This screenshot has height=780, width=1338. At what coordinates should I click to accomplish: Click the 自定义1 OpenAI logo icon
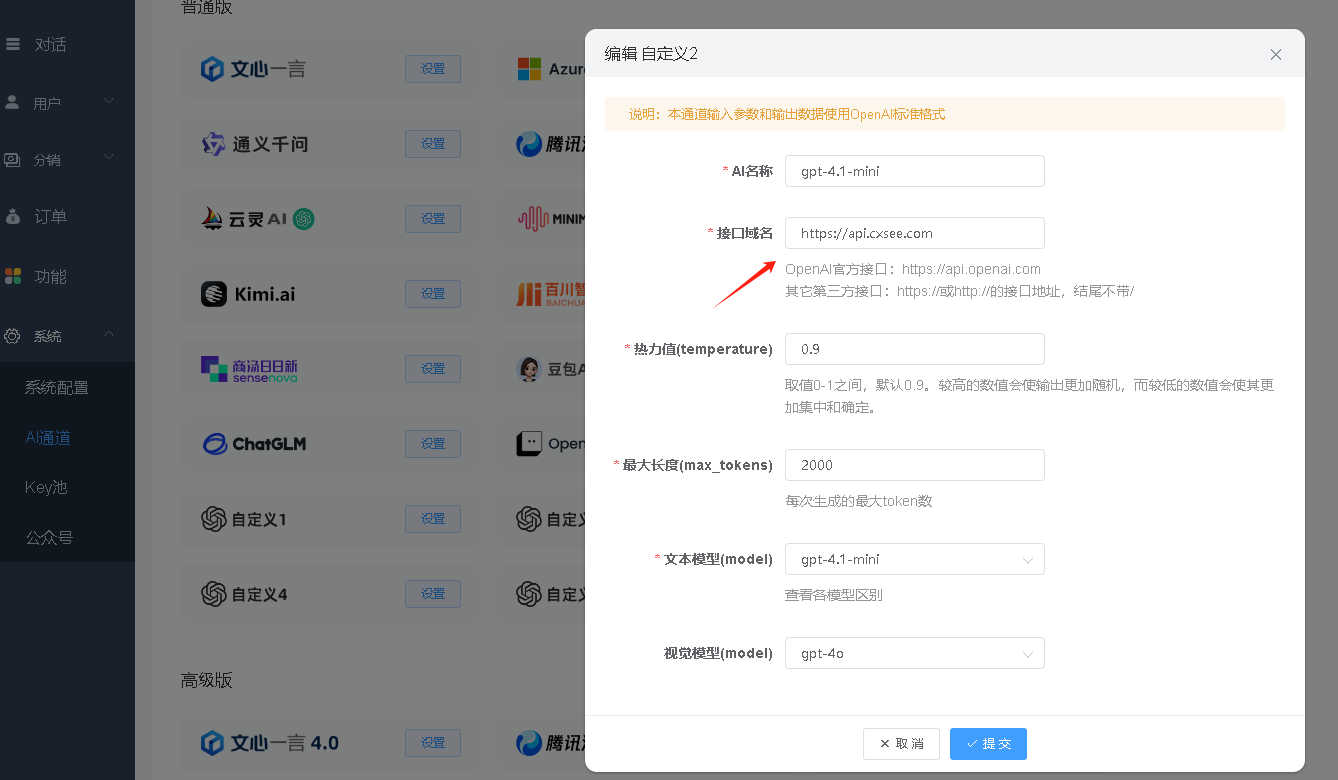point(213,519)
